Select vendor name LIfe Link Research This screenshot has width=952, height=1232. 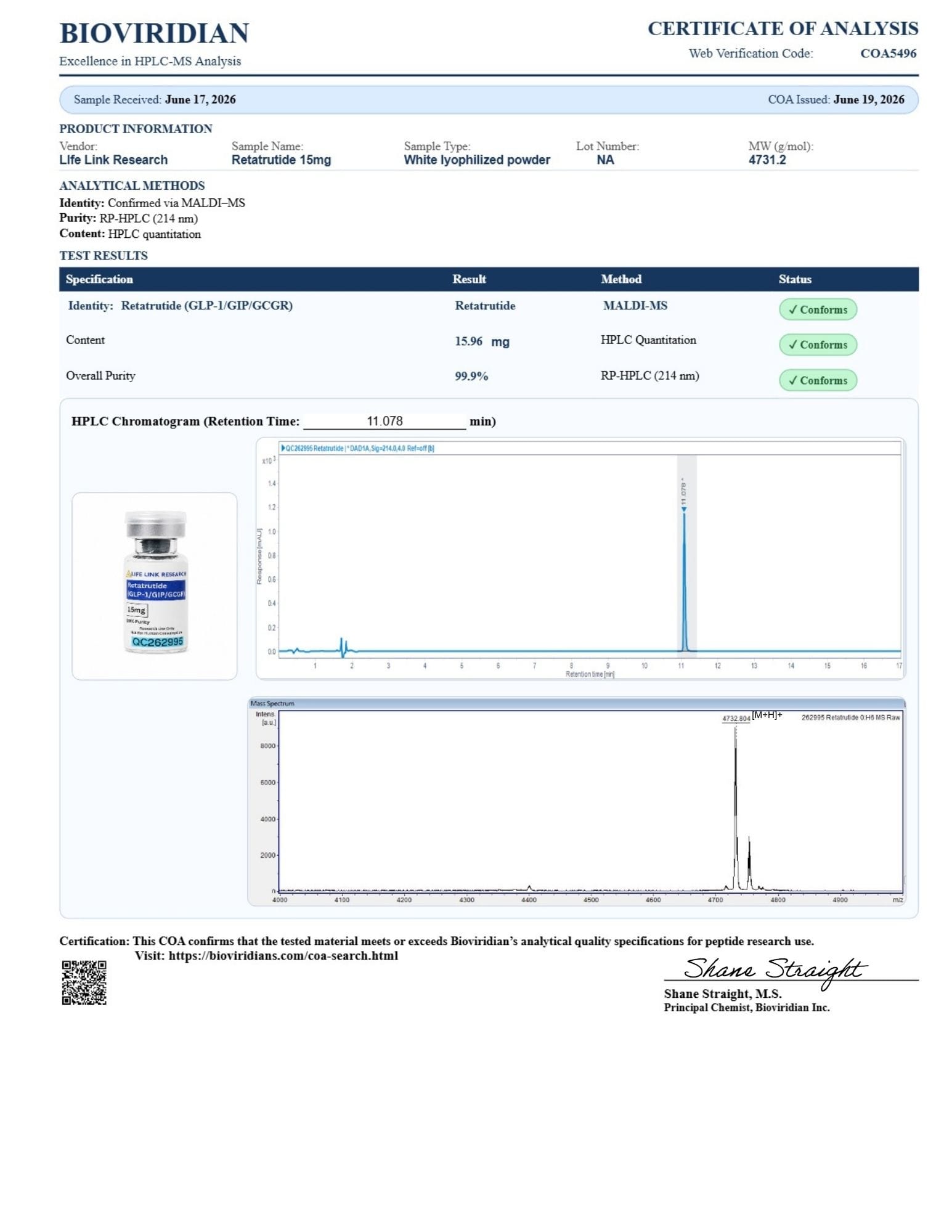[x=113, y=160]
